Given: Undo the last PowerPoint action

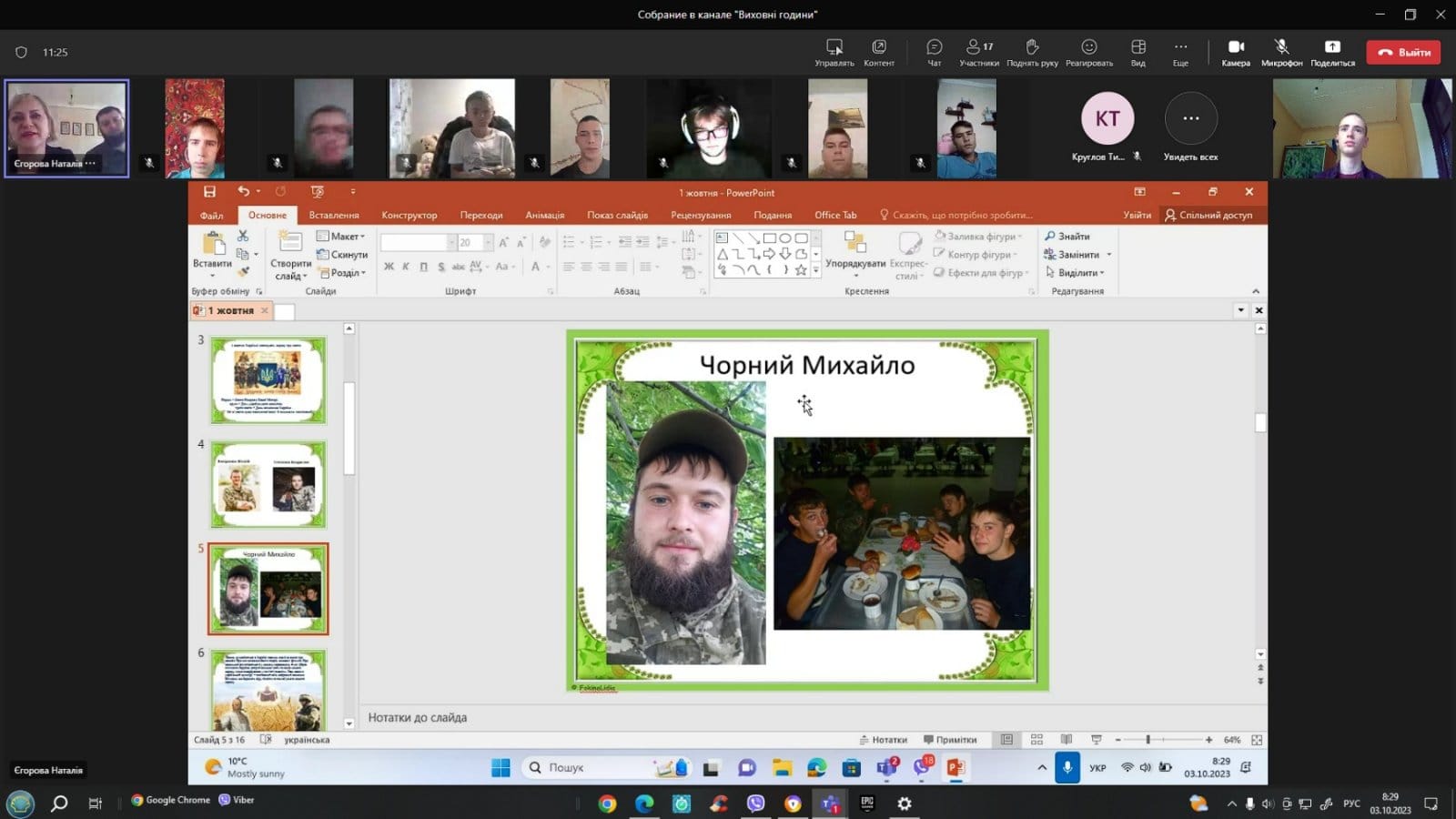Looking at the screenshot, I should coord(243,192).
